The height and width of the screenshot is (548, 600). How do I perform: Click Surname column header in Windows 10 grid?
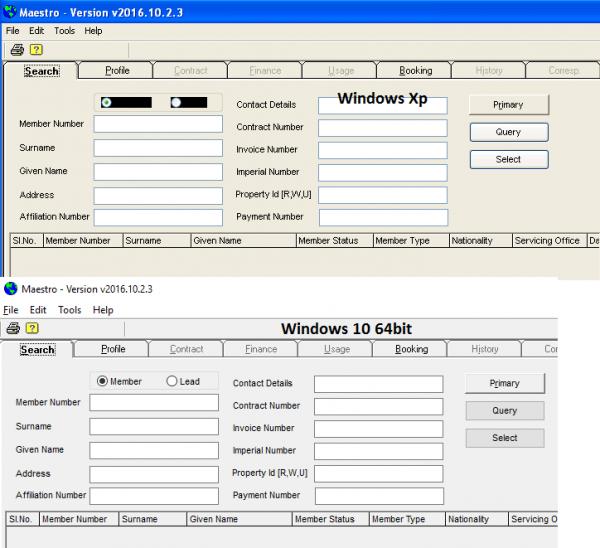pos(152,519)
